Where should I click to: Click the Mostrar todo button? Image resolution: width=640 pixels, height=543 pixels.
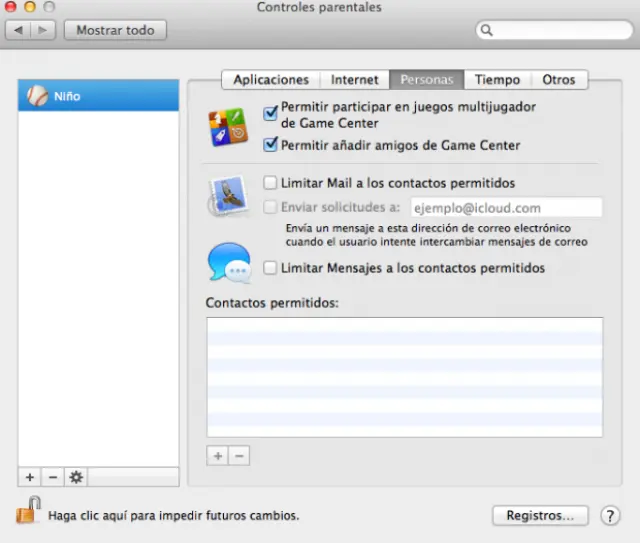coord(115,30)
